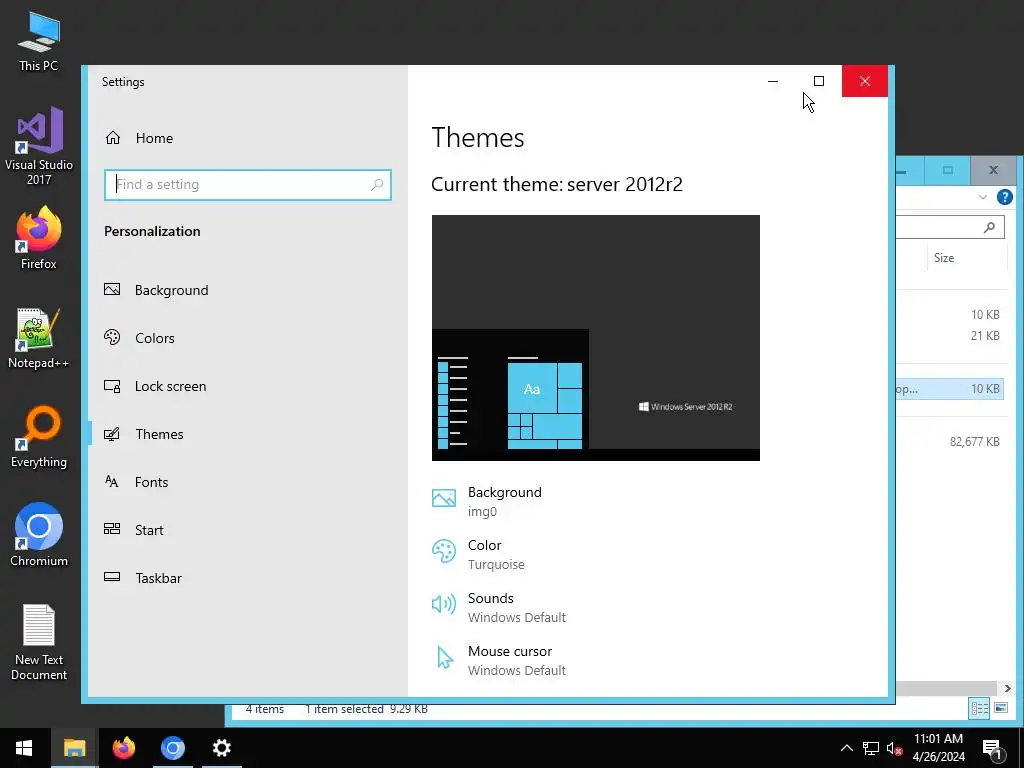This screenshot has width=1024, height=768.
Task: Click the Find a setting search box
Action: [248, 185]
